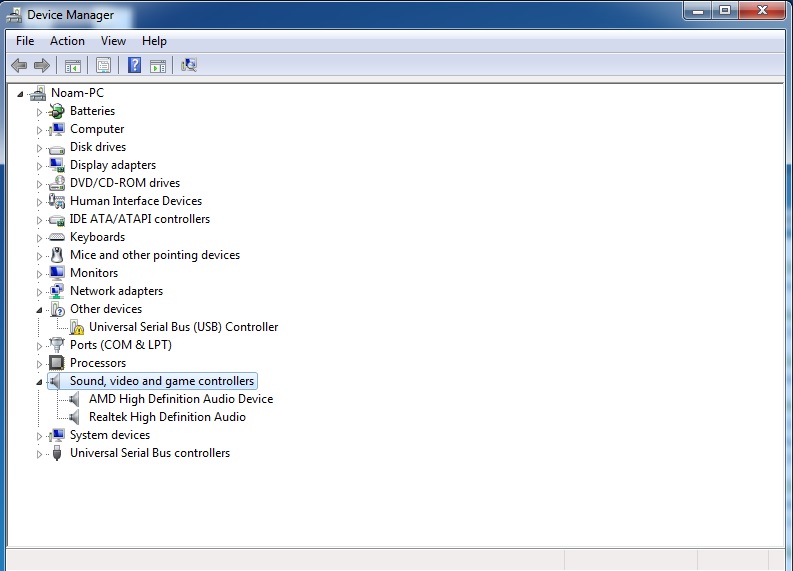Select the Monitors label

(94, 273)
